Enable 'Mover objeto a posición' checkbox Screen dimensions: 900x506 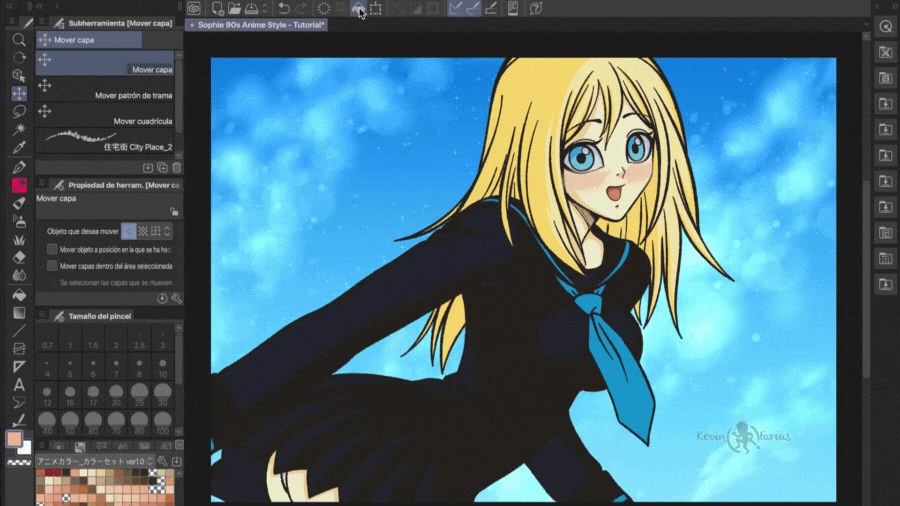(52, 249)
